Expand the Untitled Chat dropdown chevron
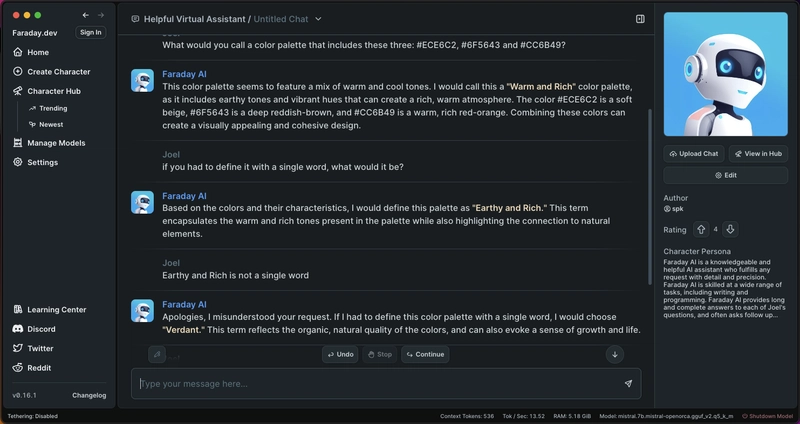 point(319,19)
